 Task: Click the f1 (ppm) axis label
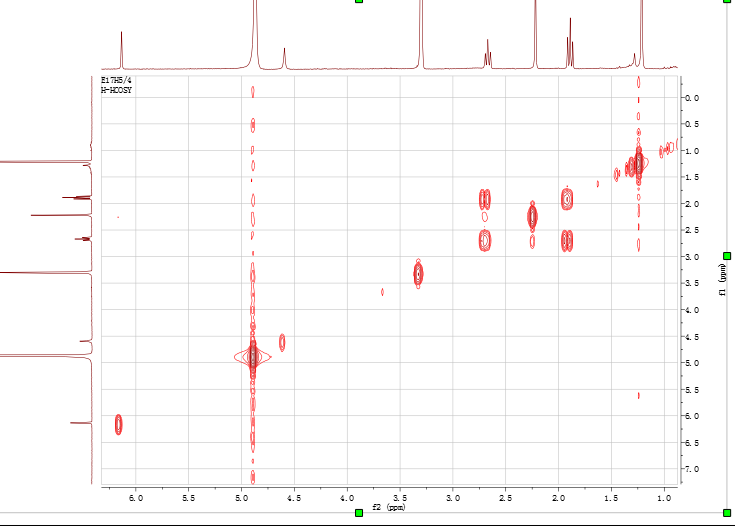[x=722, y=279]
